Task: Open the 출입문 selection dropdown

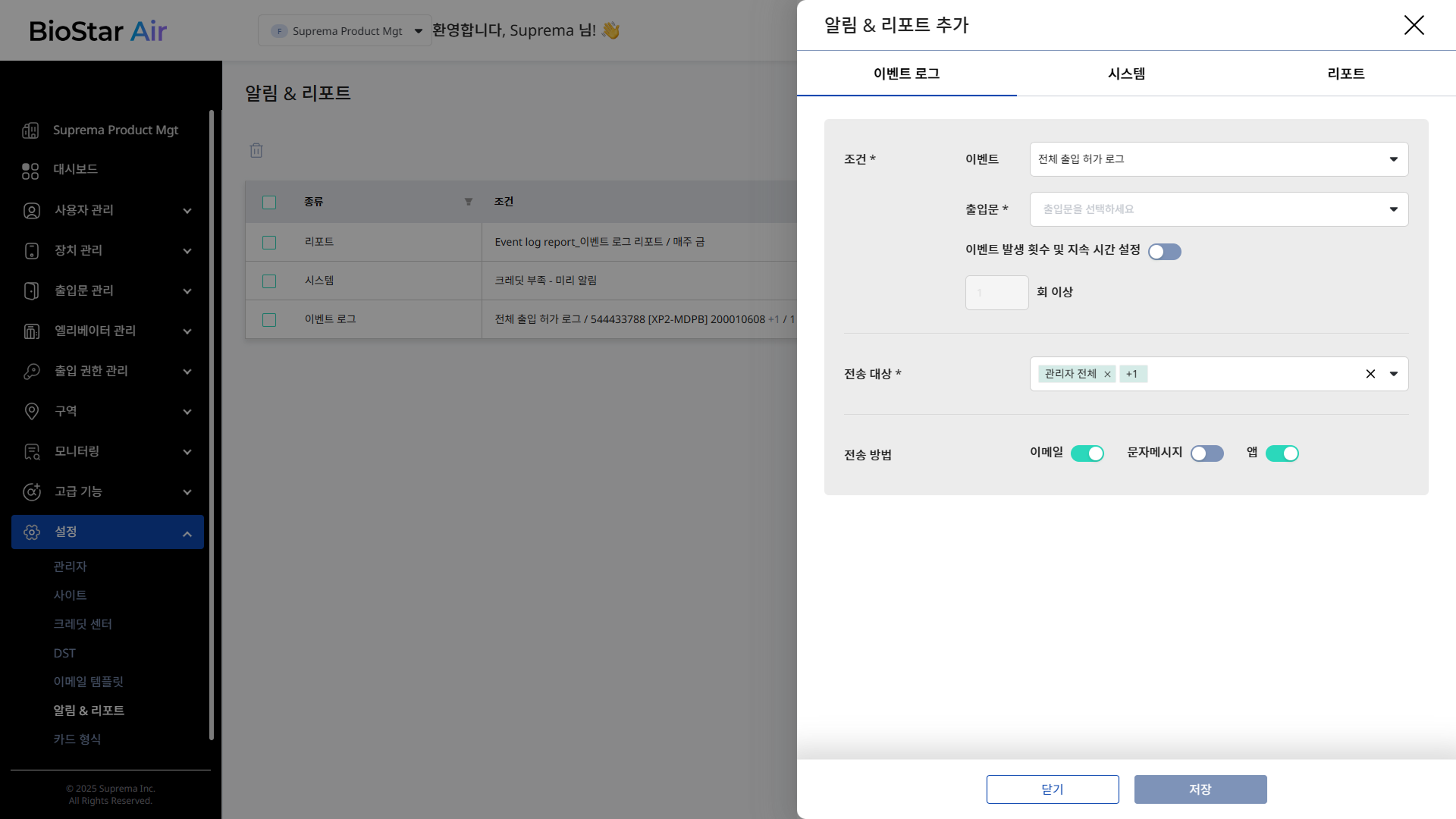Action: click(1218, 209)
